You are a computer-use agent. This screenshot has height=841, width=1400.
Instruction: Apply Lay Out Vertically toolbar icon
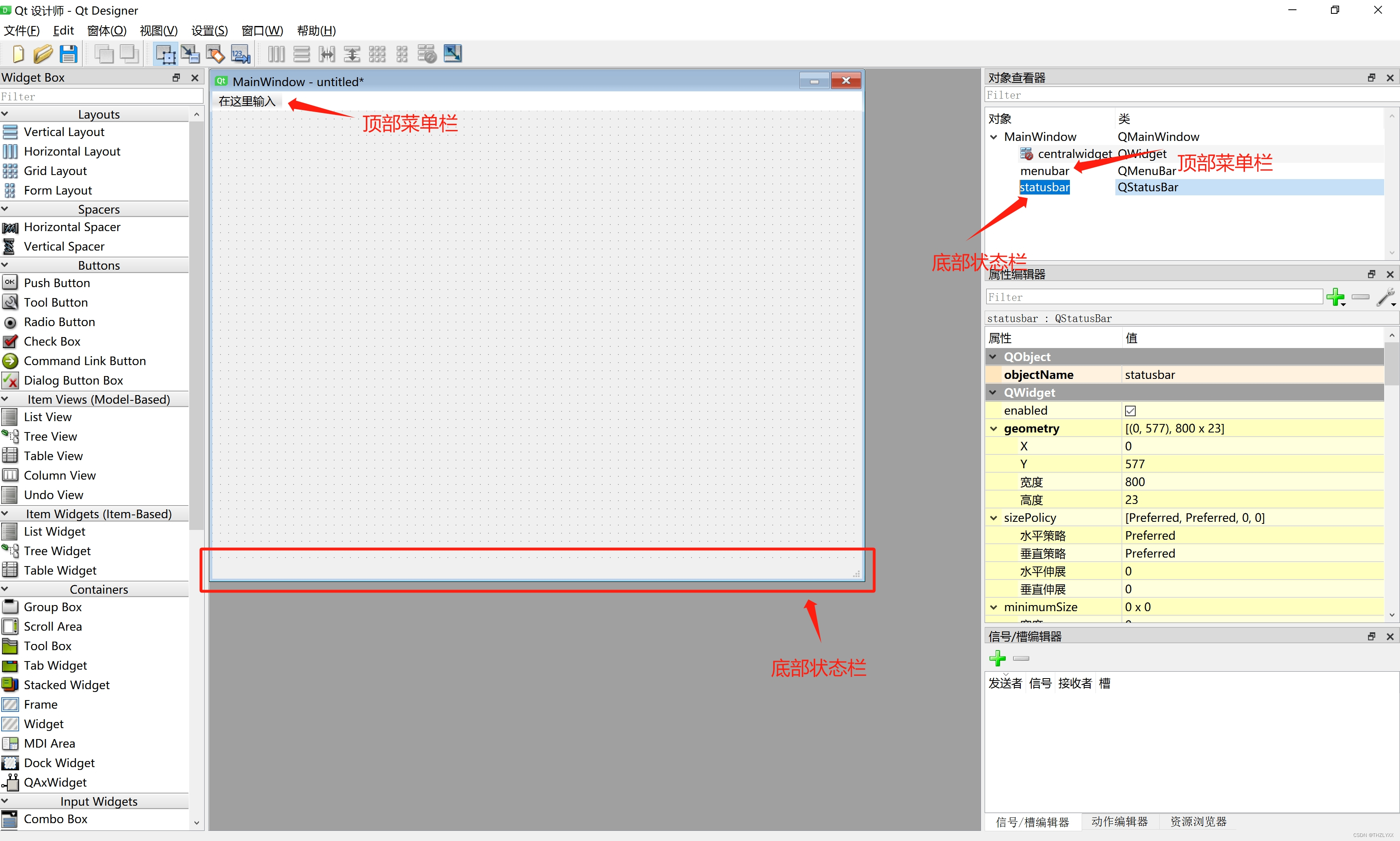pos(301,54)
